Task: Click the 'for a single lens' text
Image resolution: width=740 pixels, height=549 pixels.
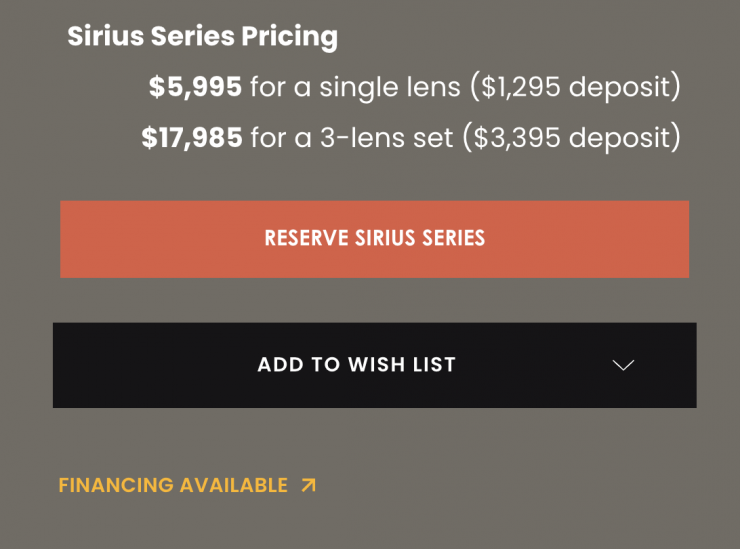Action: [x=355, y=87]
